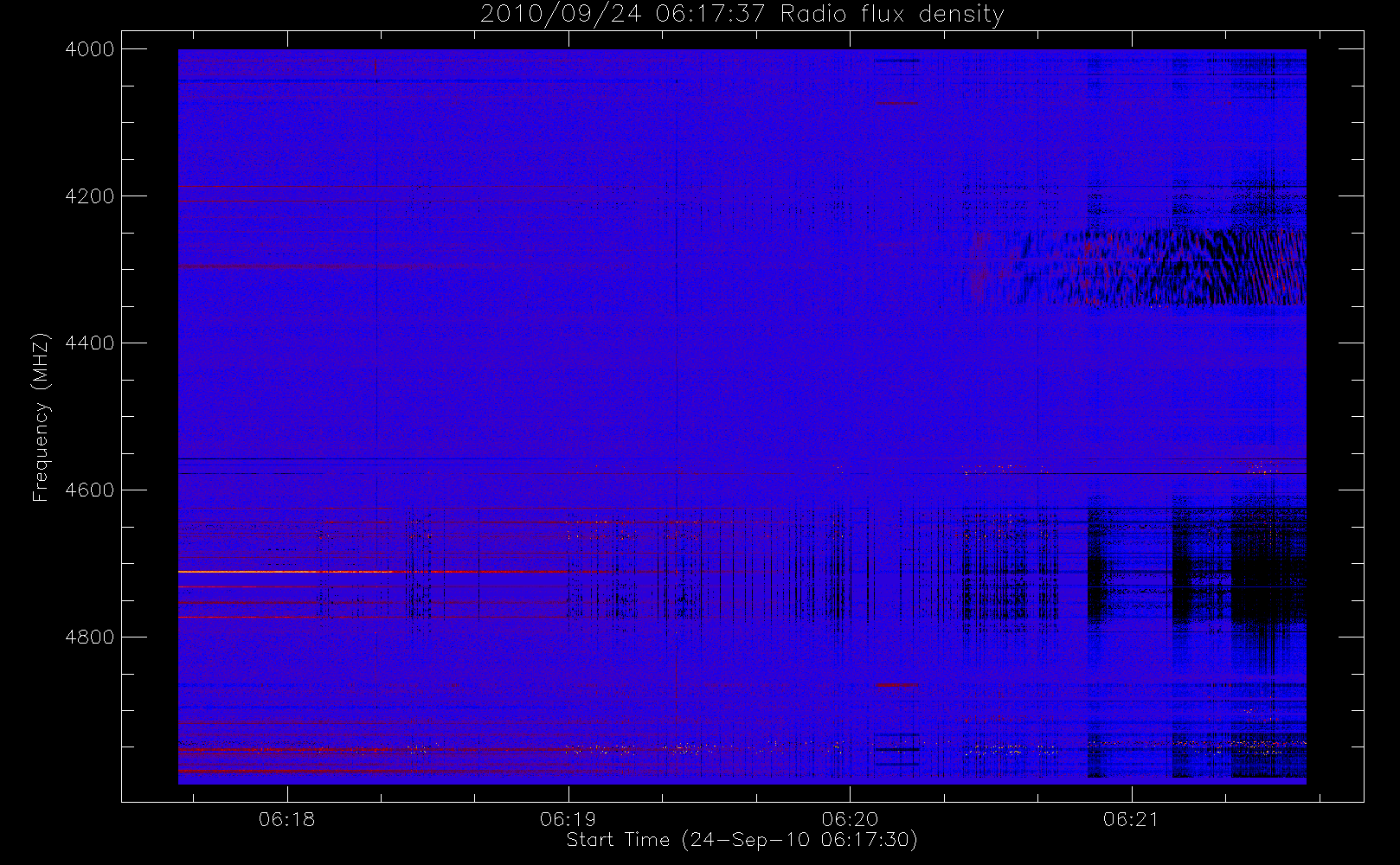Click the 4400 frequency tick label

pyautogui.click(x=90, y=343)
